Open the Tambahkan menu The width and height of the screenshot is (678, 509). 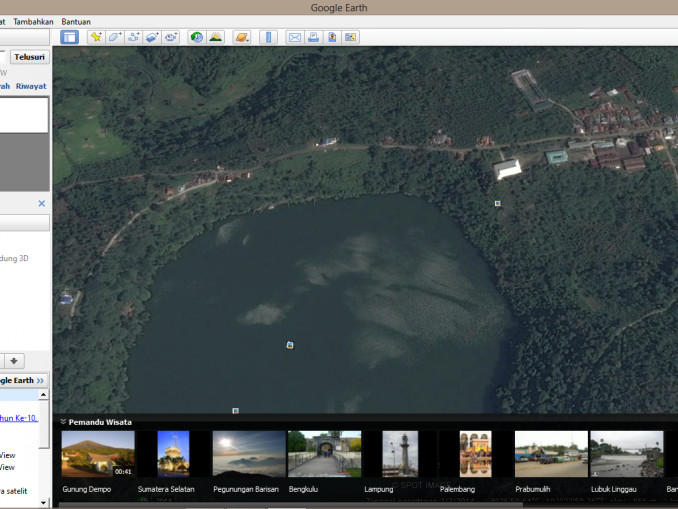tap(33, 21)
